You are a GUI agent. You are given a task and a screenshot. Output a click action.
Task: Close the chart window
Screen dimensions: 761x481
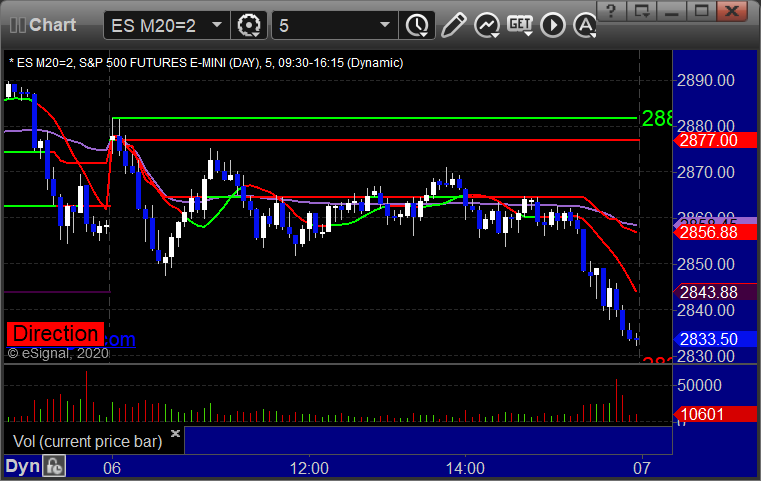click(x=732, y=11)
